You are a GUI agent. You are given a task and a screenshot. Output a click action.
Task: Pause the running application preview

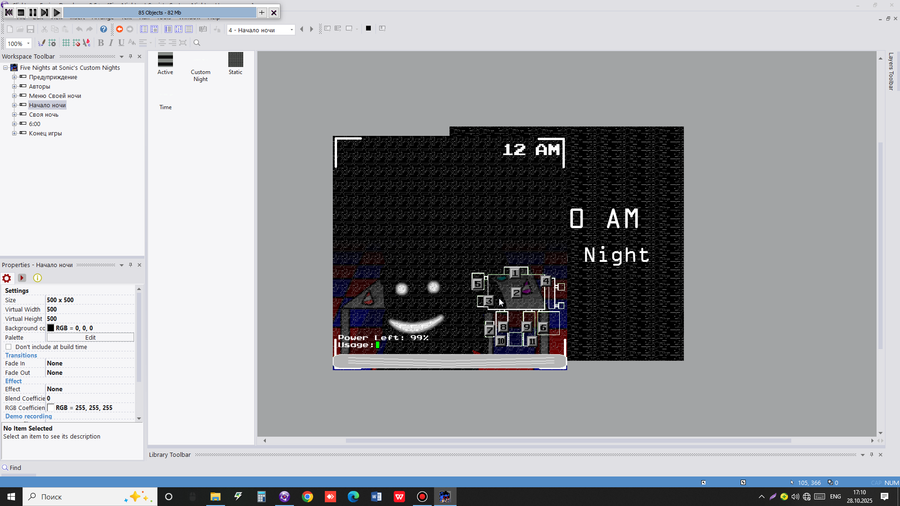[x=33, y=12]
